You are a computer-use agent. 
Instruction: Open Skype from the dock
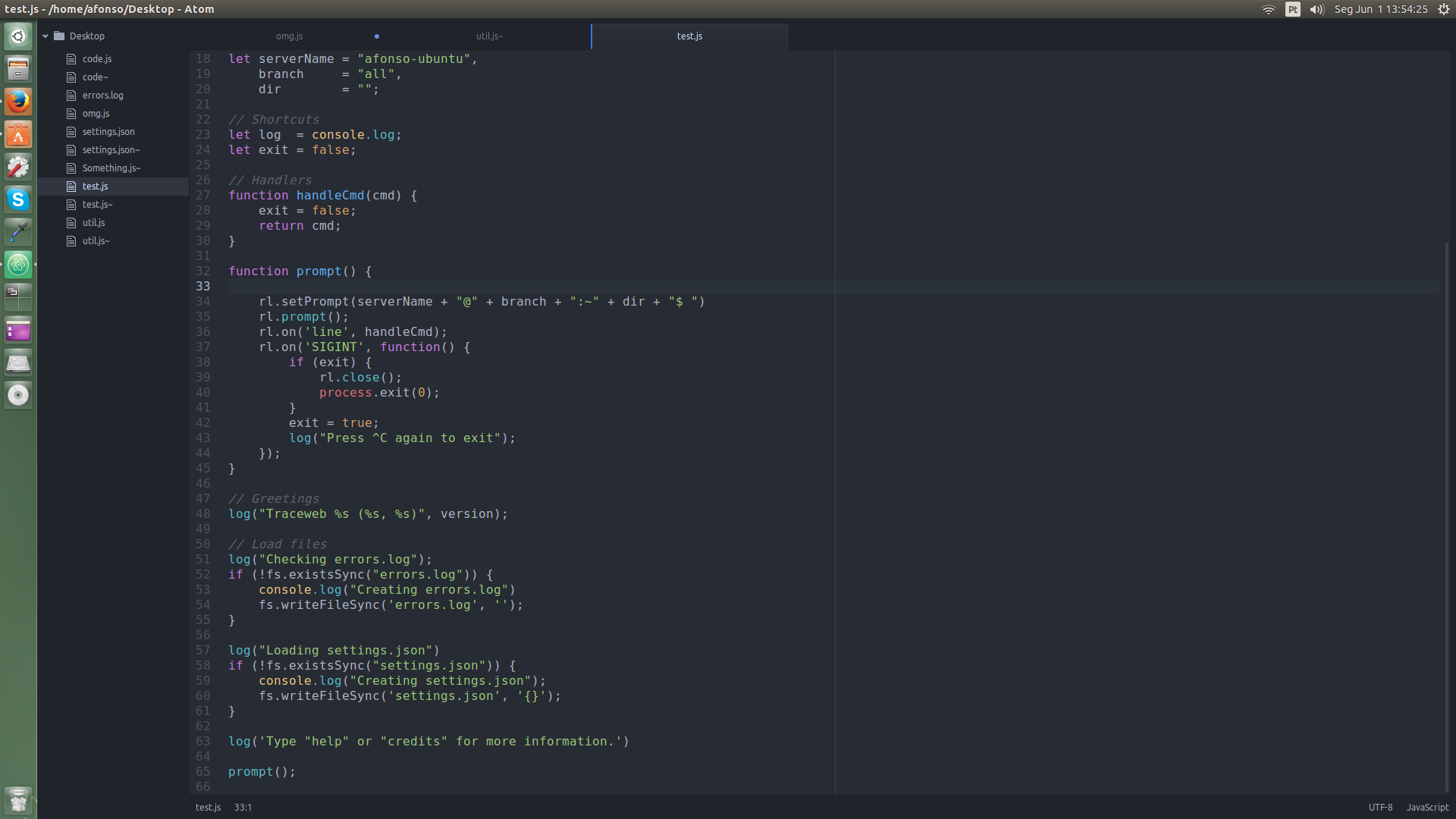pyautogui.click(x=18, y=199)
